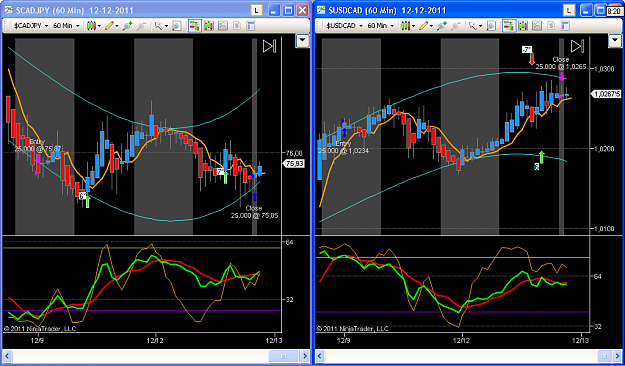Close the $CADJPY chart window
The height and width of the screenshot is (366, 625).
[303, 10]
